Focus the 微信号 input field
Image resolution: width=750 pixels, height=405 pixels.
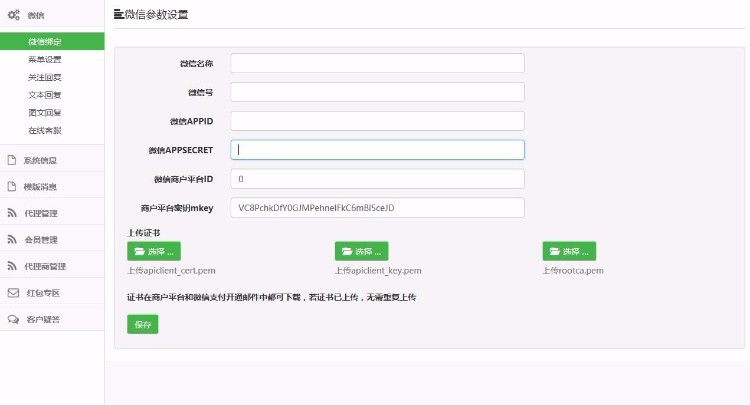[x=377, y=92]
